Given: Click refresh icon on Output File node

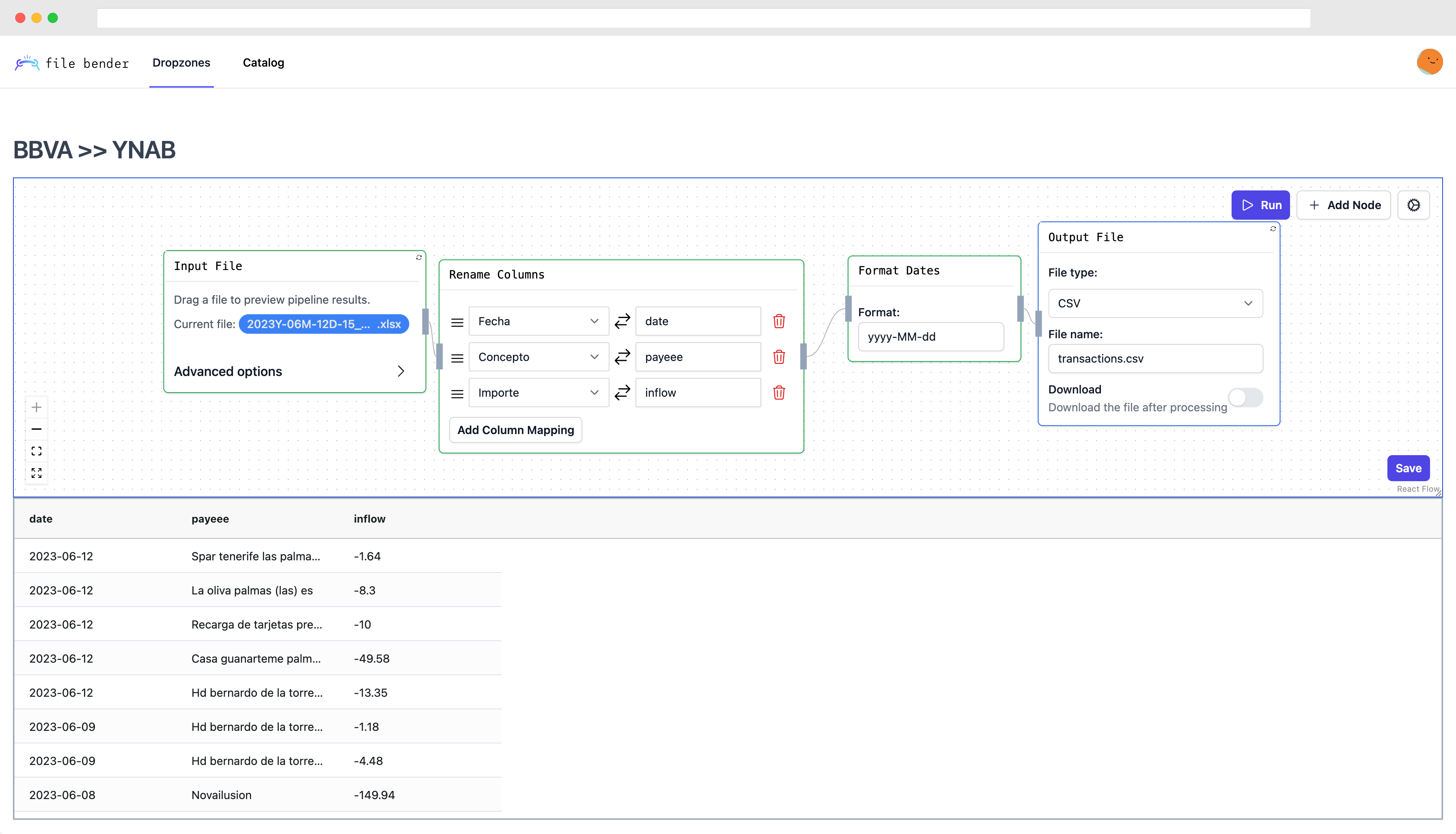Looking at the screenshot, I should [1273, 229].
